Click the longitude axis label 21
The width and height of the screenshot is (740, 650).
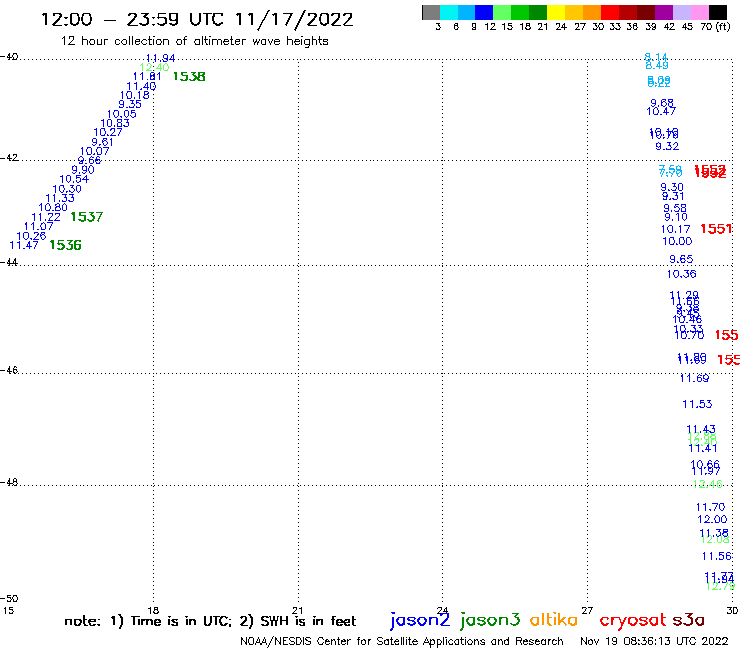coord(297,610)
